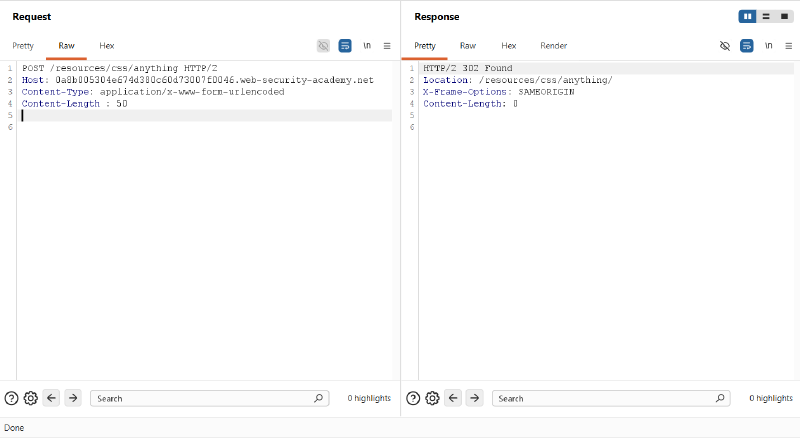Open the Request panel hamburger menu
Image resolution: width=800 pixels, height=438 pixels.
pyautogui.click(x=387, y=46)
